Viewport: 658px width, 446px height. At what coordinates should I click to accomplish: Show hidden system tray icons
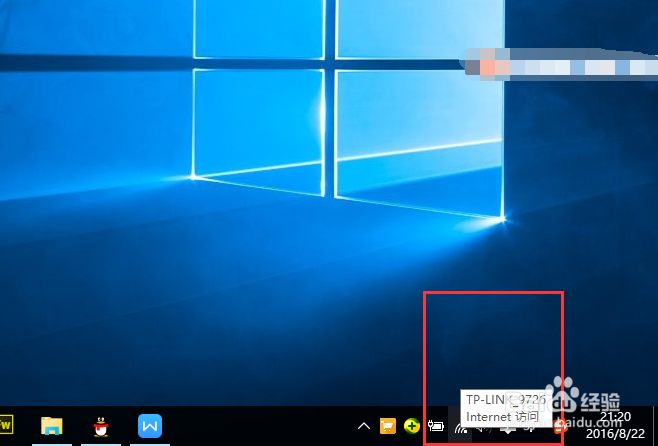pyautogui.click(x=364, y=427)
